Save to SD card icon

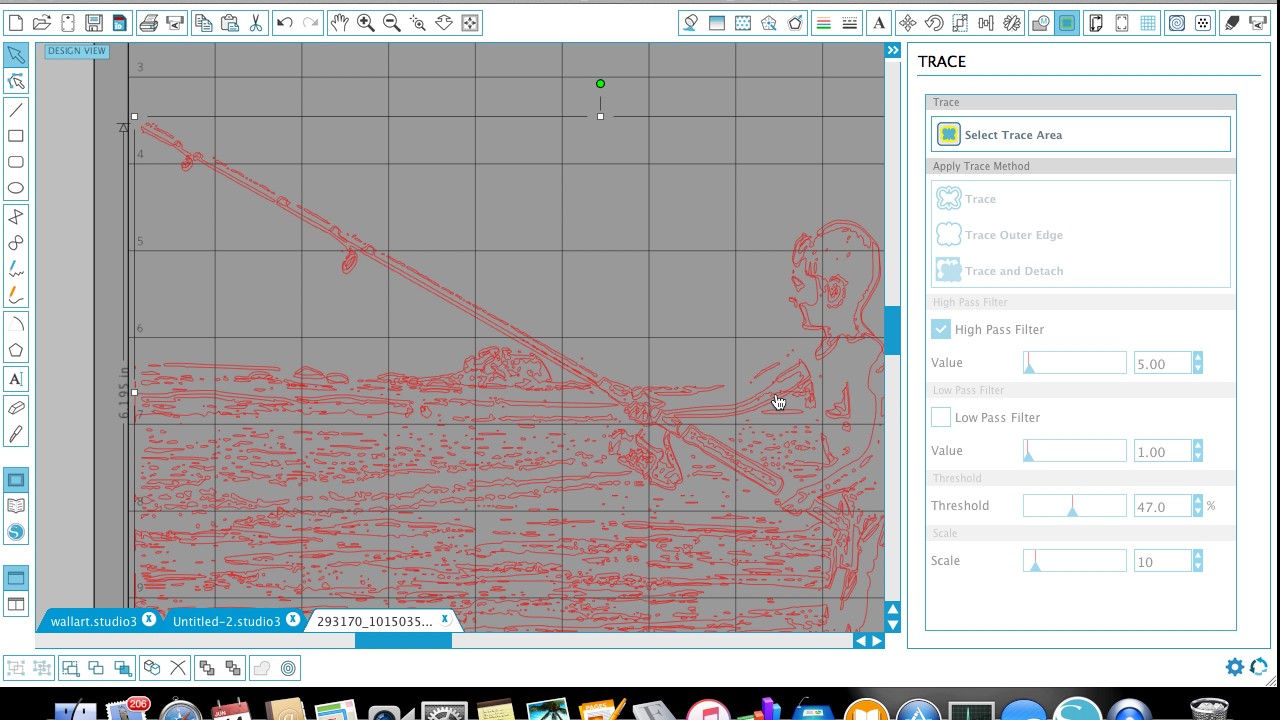click(120, 22)
